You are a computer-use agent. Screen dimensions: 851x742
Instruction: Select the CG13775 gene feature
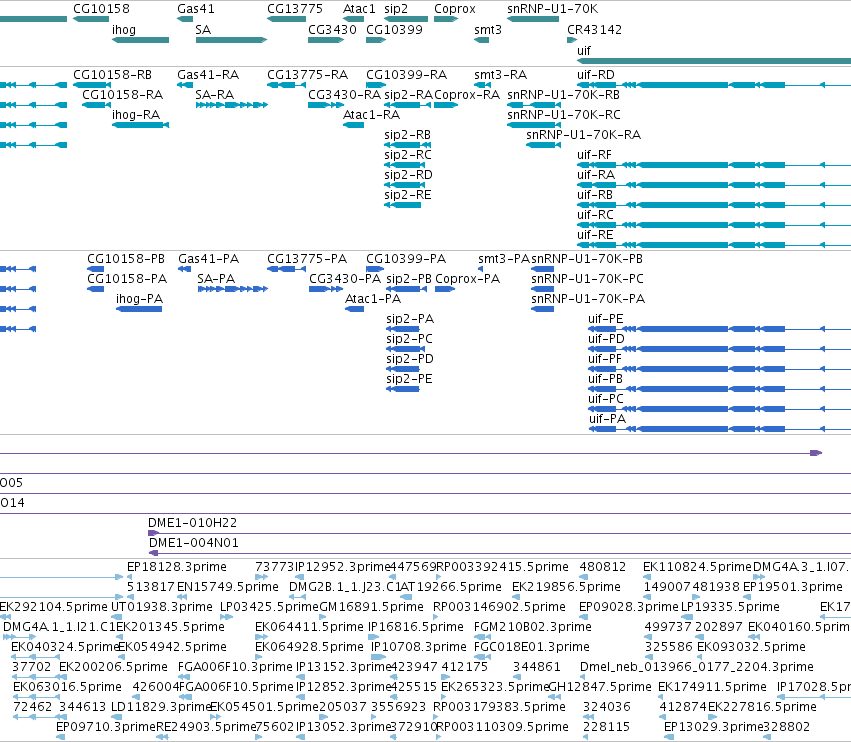(x=287, y=19)
